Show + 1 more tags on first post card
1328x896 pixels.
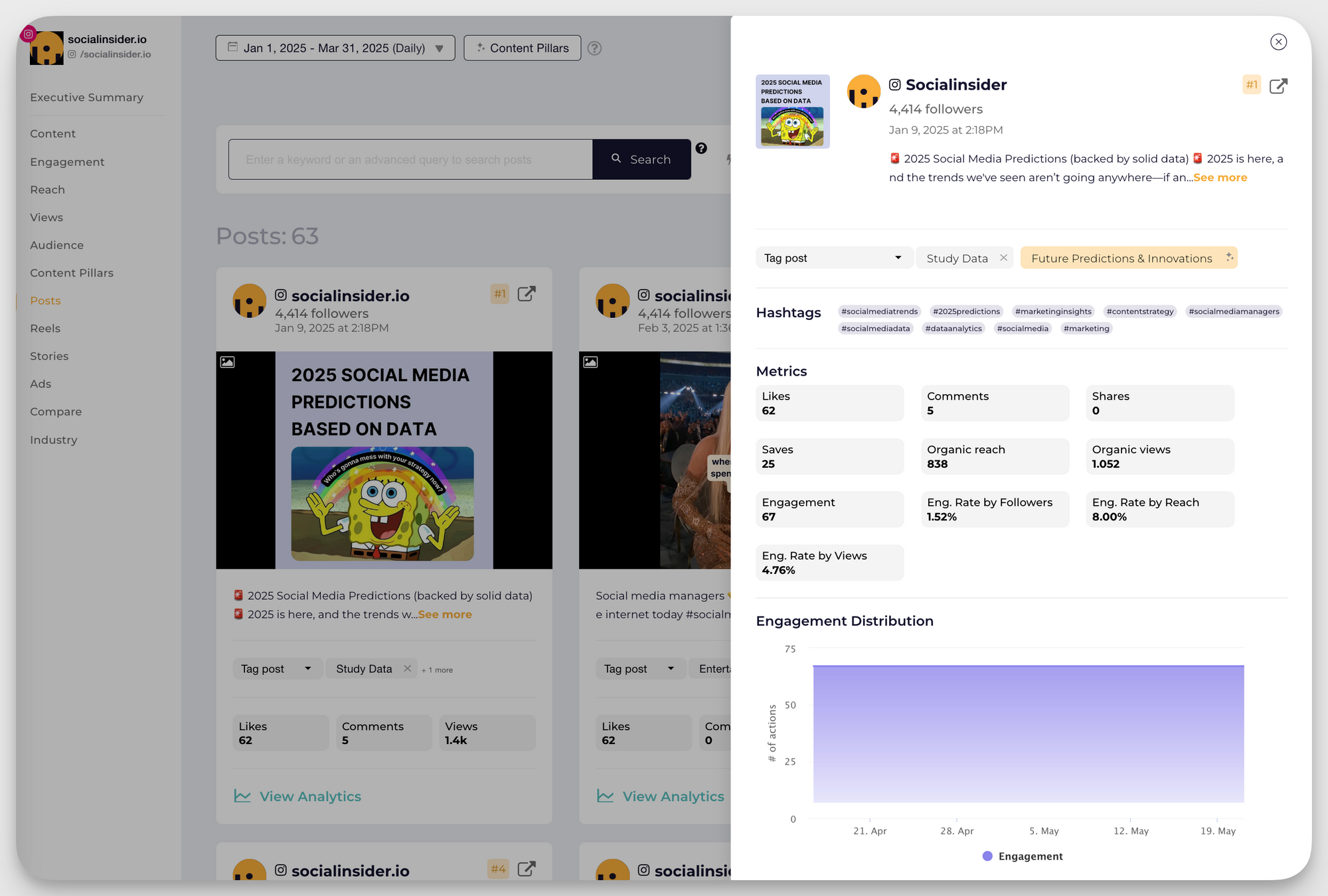(437, 670)
